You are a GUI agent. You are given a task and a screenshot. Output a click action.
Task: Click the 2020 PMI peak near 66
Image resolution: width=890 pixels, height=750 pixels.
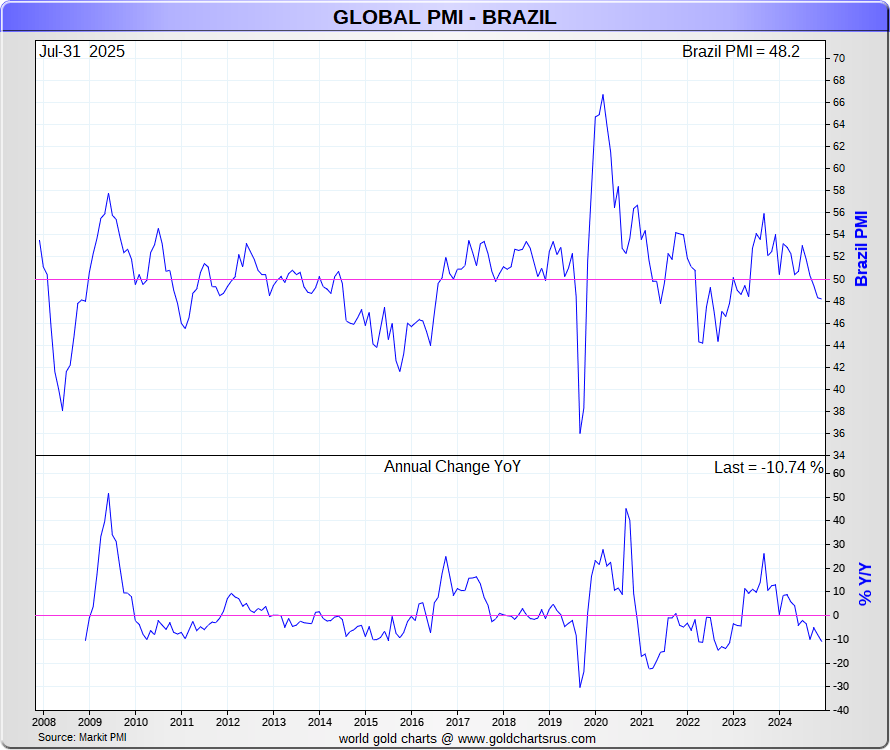click(x=603, y=95)
